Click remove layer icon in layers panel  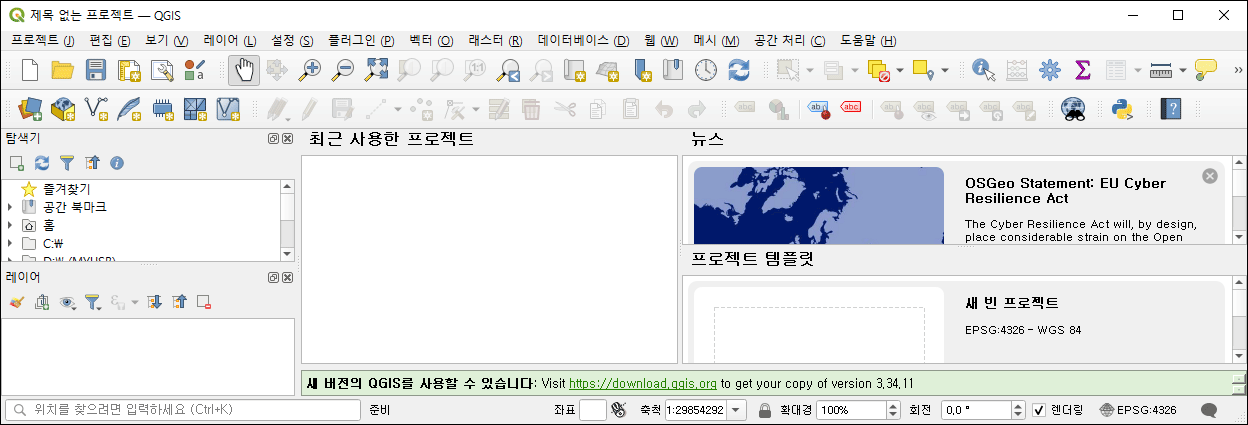(x=203, y=301)
